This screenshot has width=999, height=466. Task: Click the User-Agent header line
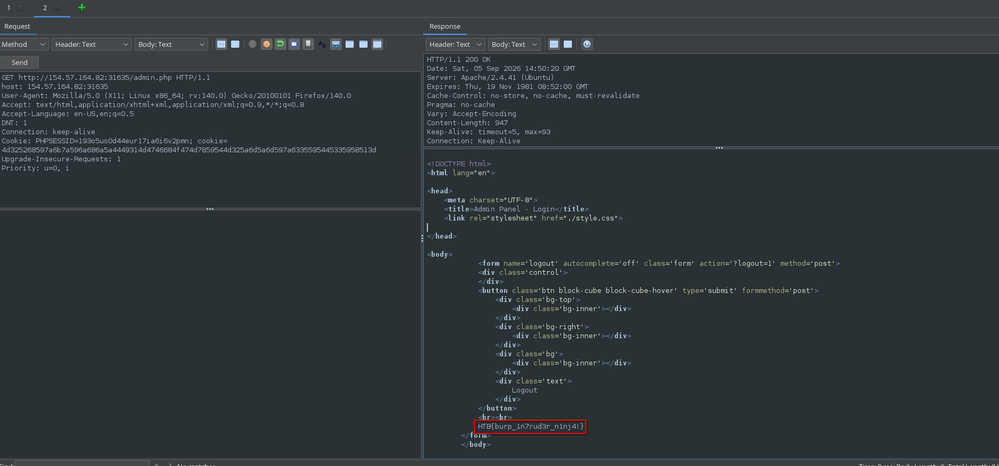click(176, 96)
